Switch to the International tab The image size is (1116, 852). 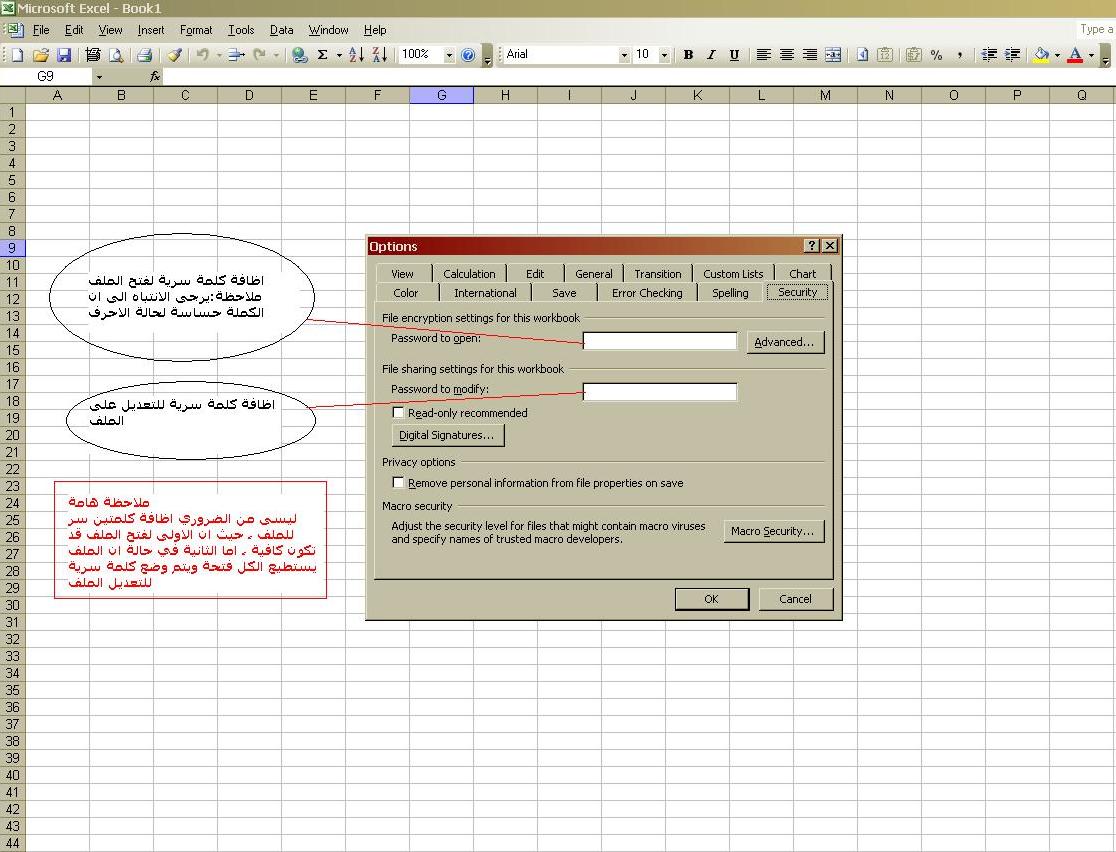(x=485, y=293)
